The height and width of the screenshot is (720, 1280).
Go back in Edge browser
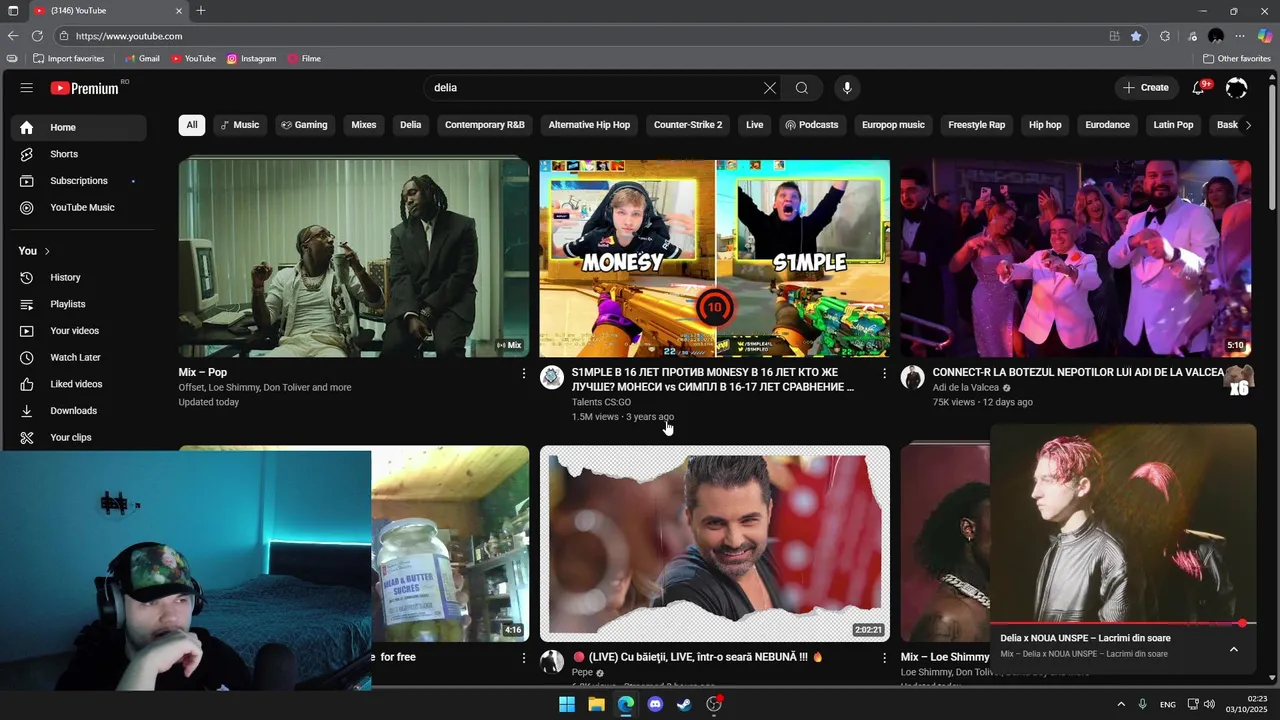pos(13,36)
